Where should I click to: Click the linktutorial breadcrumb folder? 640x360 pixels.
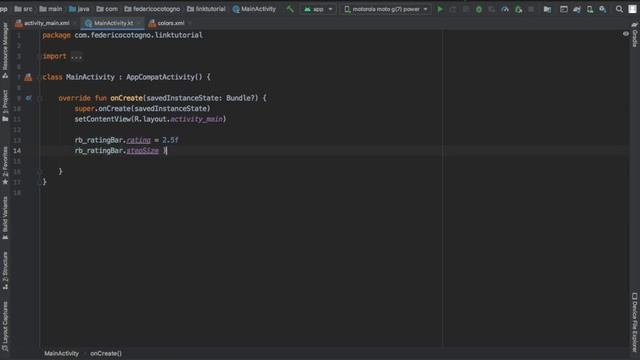point(206,9)
